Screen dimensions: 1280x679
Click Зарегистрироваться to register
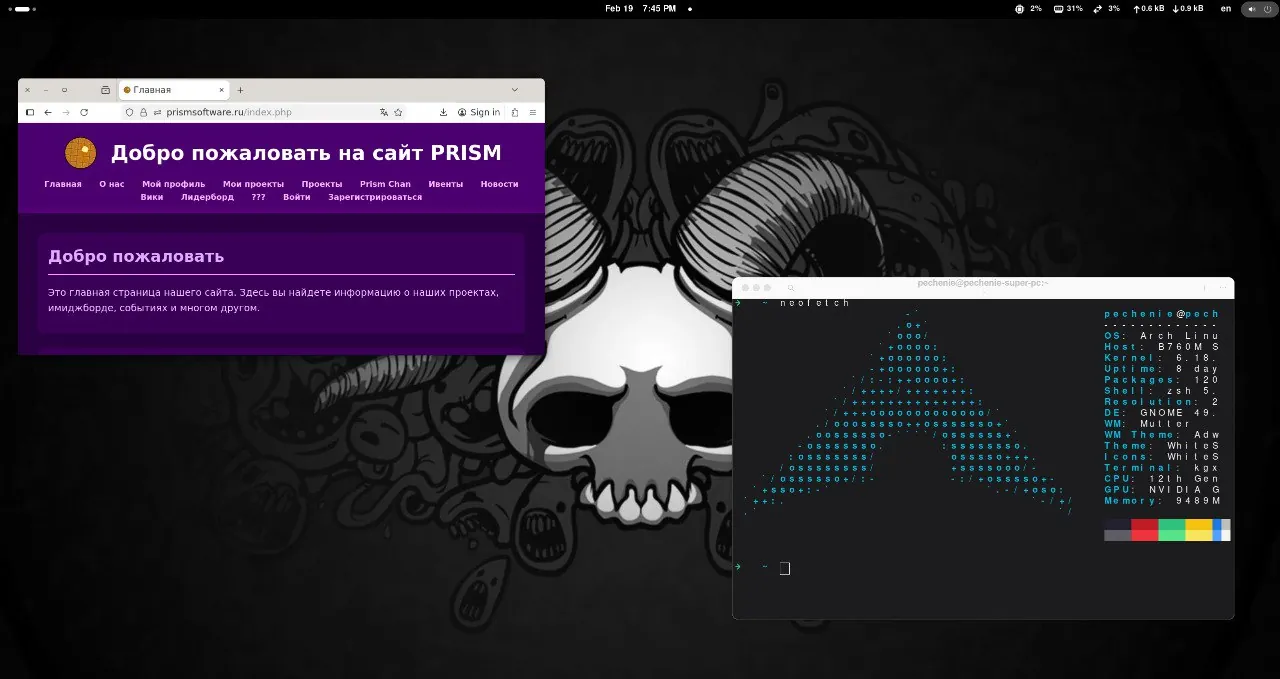pos(375,197)
